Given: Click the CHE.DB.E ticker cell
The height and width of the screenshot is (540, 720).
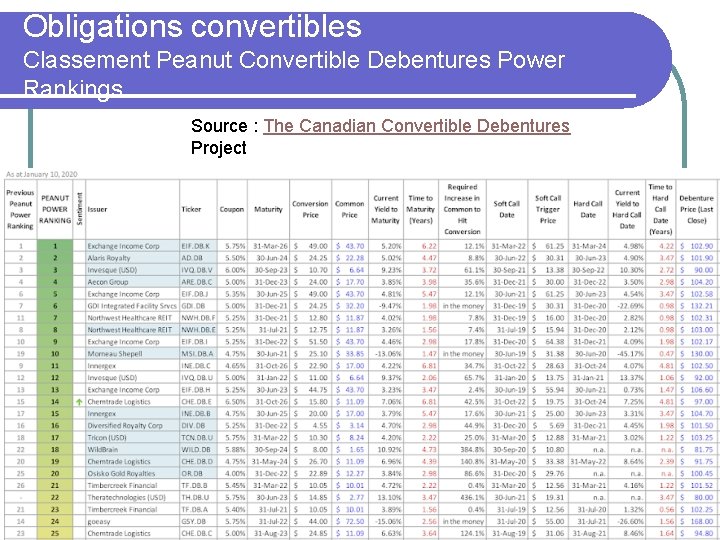Looking at the screenshot, I should pos(198,402).
